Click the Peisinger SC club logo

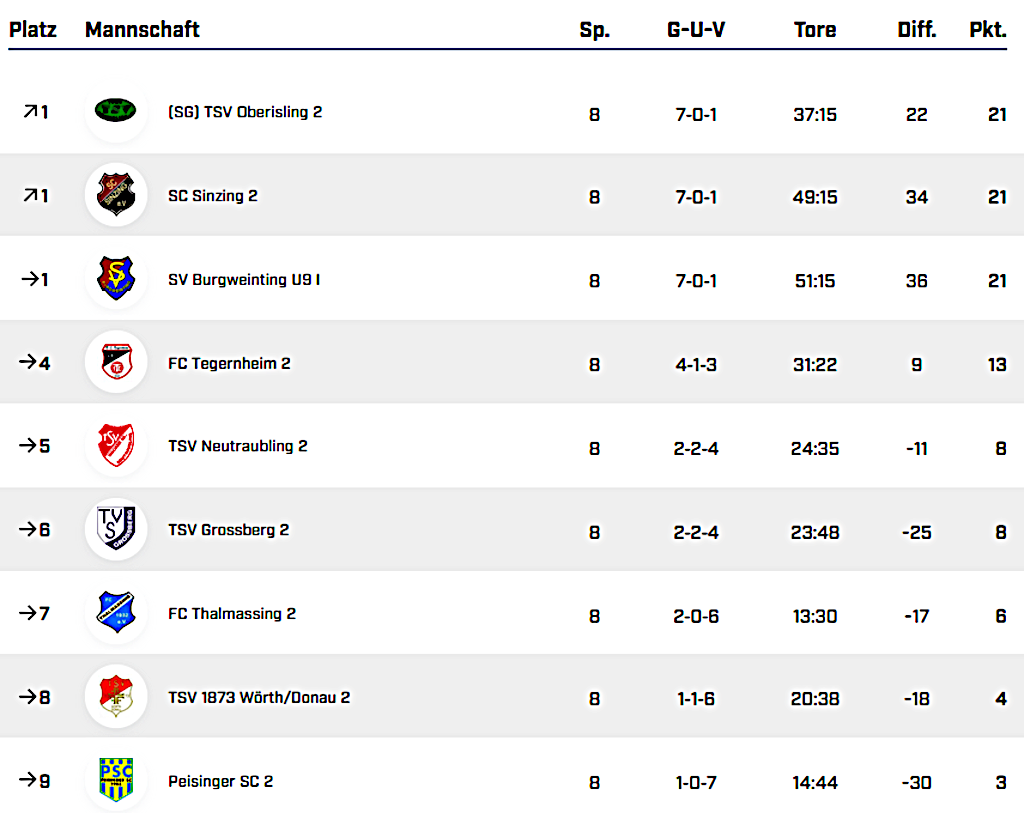(x=115, y=780)
